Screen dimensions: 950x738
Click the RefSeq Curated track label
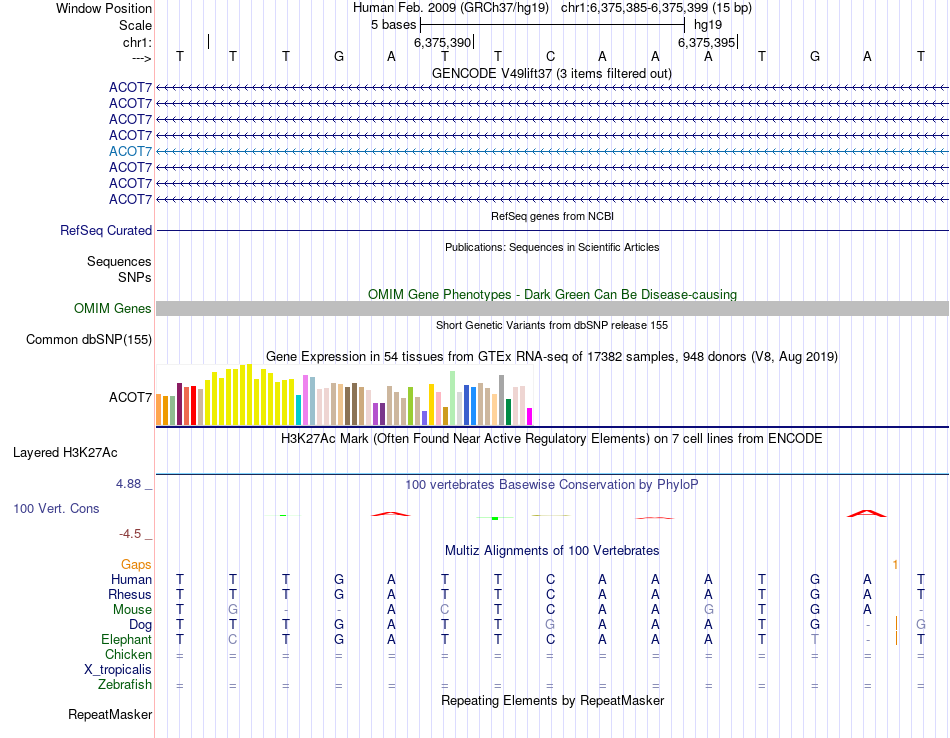coord(106,230)
